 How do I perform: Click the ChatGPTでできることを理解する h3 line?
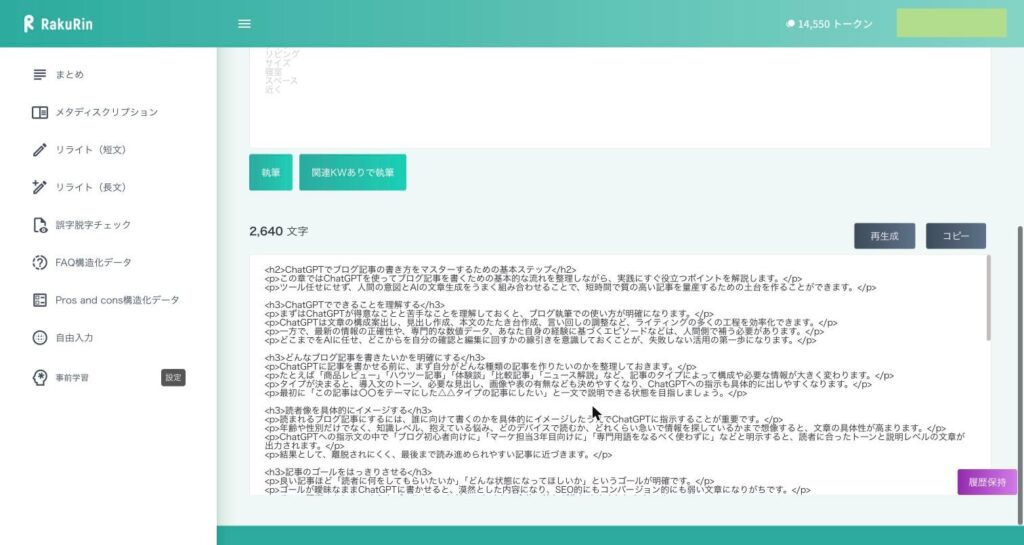[355, 305]
